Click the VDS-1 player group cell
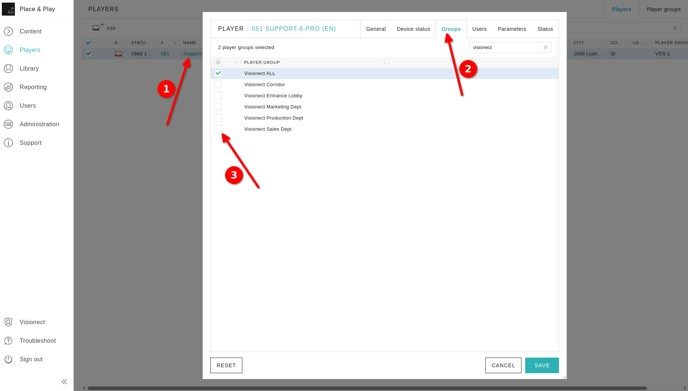 click(x=663, y=54)
